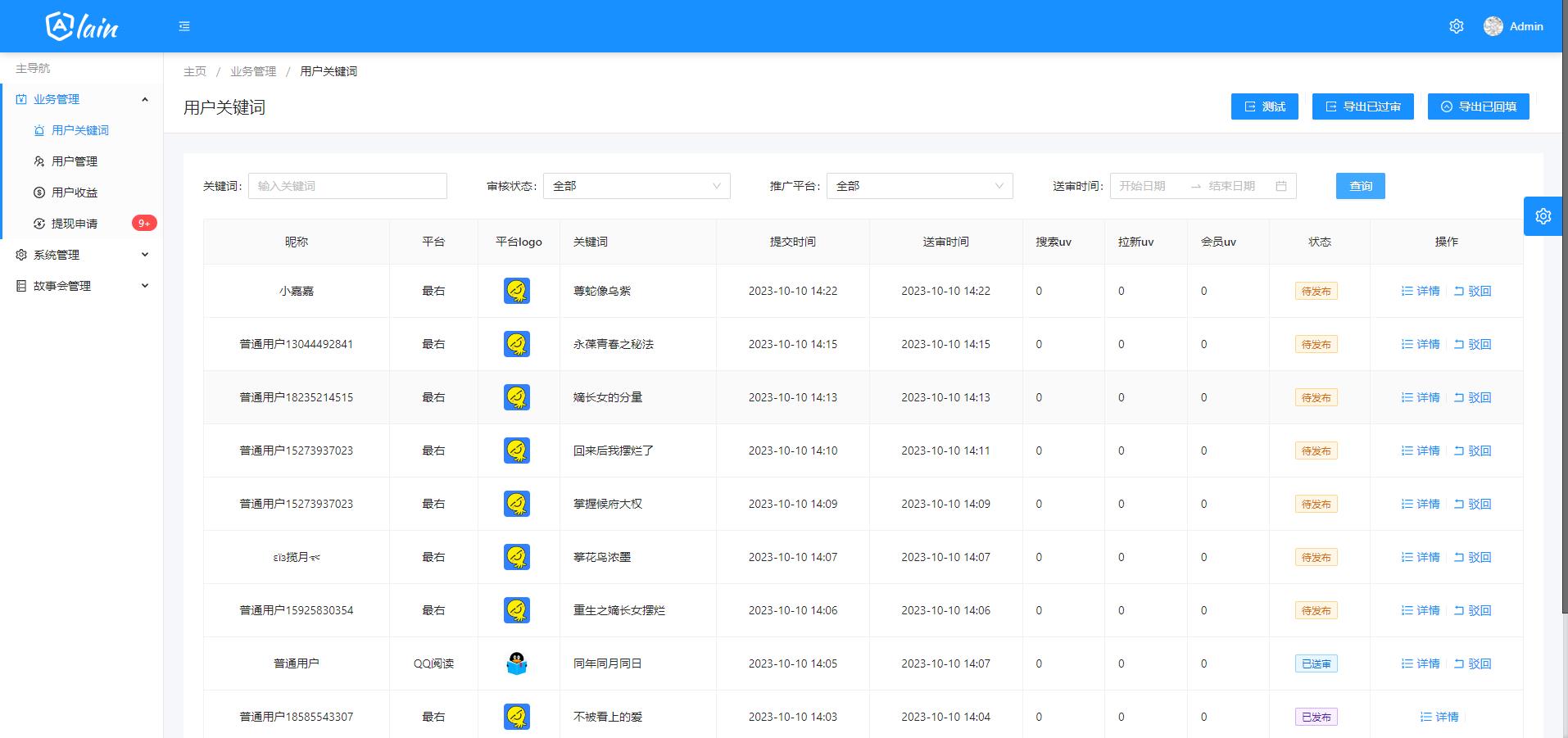Click the 业务管理 sidebar icon
Image resolution: width=1568 pixels, height=738 pixels.
[21, 99]
